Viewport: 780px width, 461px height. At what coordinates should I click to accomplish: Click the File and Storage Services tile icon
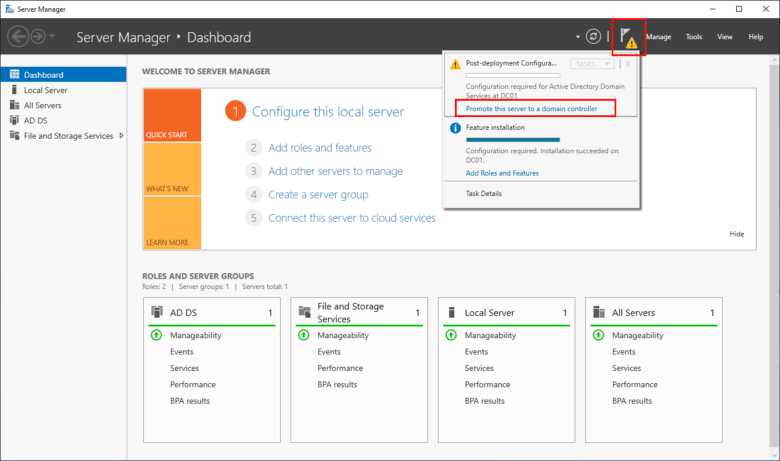[x=304, y=312]
